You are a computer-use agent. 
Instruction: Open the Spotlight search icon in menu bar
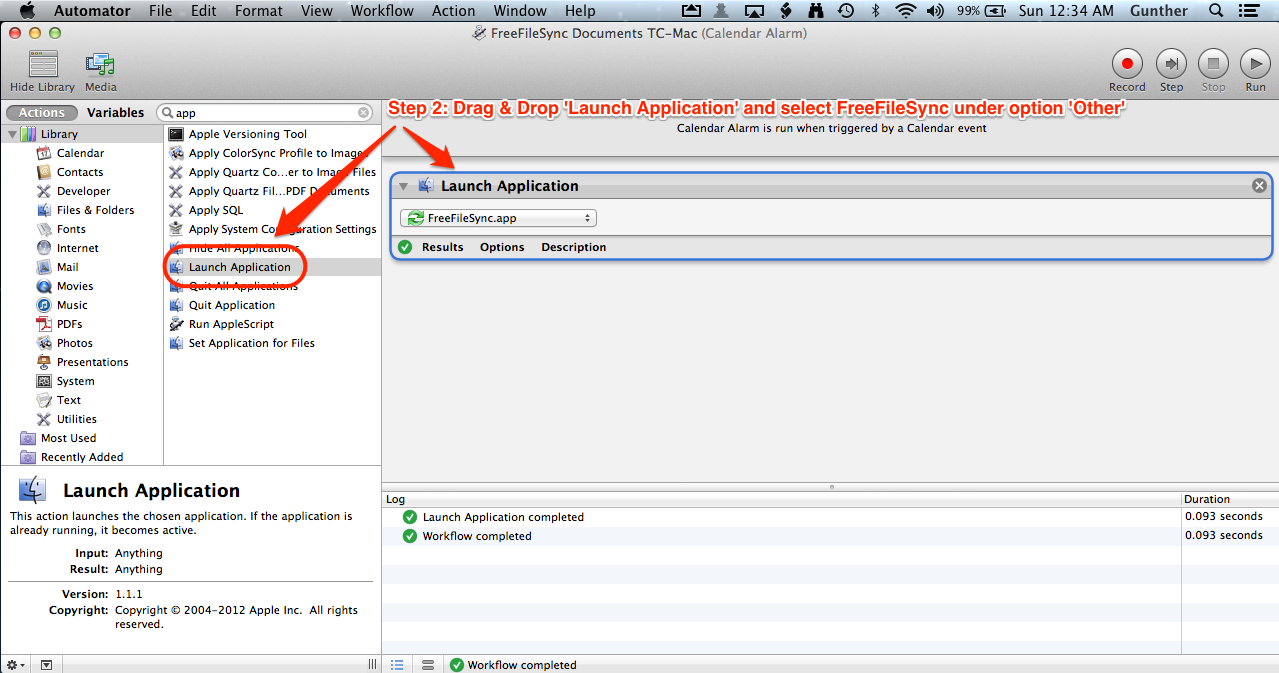(x=1216, y=11)
